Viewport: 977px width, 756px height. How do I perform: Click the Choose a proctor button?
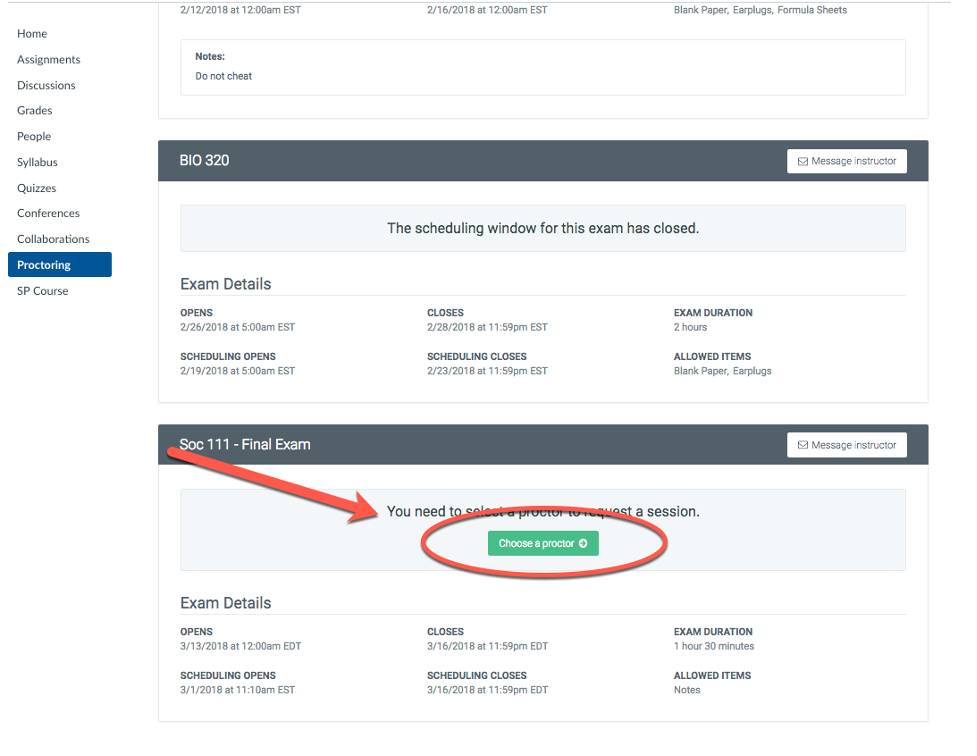click(543, 543)
